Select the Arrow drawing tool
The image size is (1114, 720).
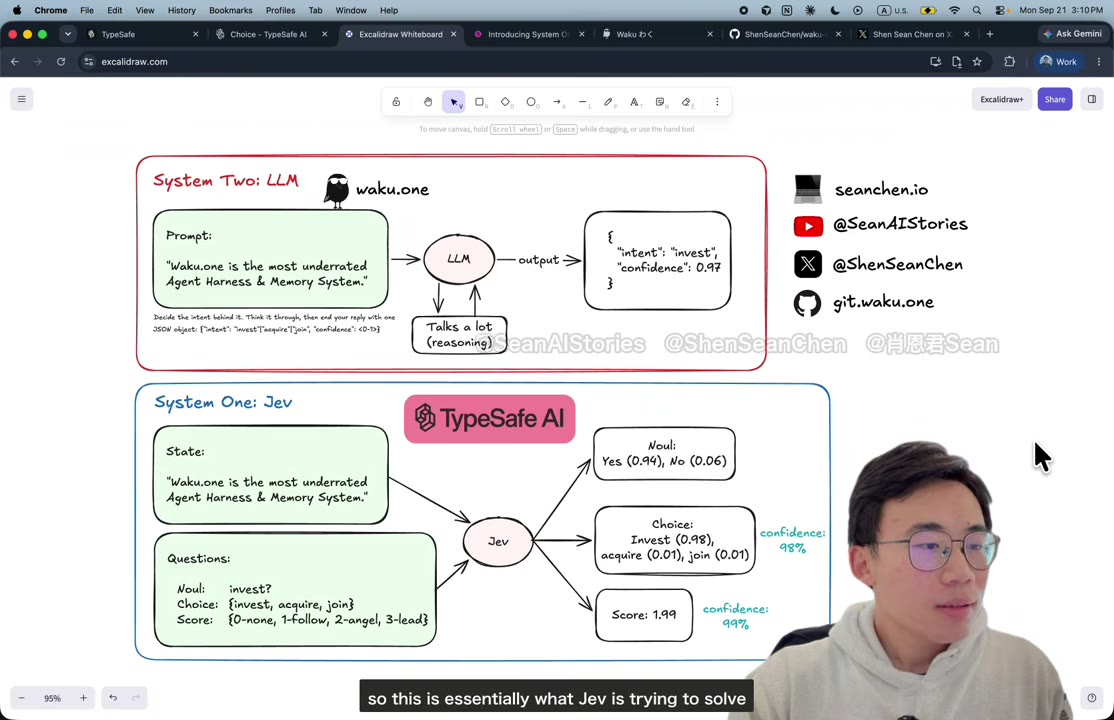coord(557,102)
